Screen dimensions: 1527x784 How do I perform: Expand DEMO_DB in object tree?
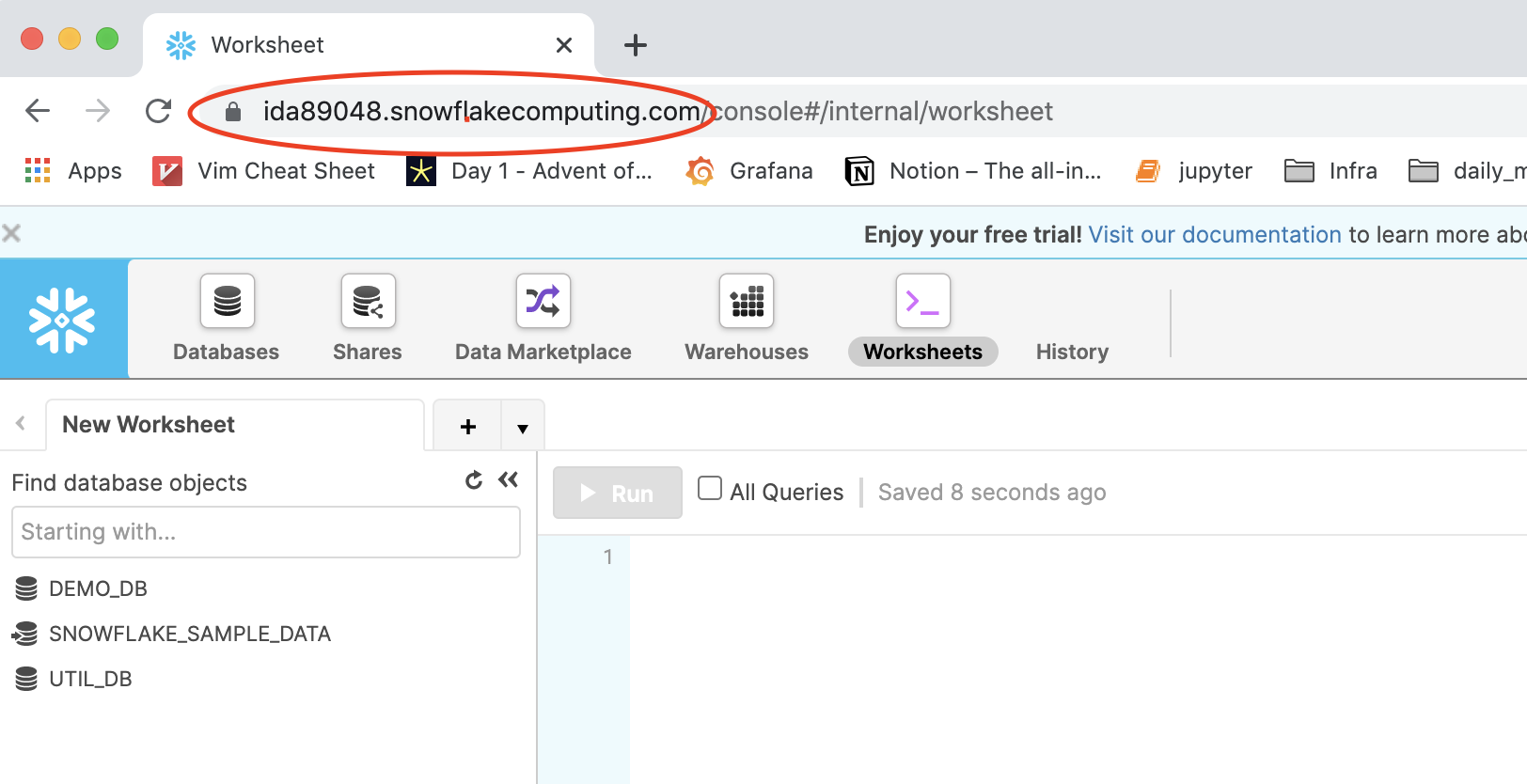[98, 588]
